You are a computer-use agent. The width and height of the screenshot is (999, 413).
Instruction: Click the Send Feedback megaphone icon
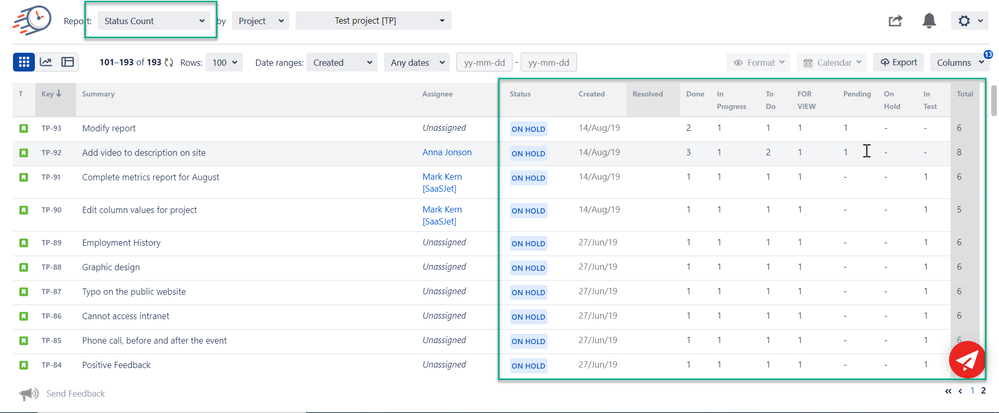[x=29, y=394]
